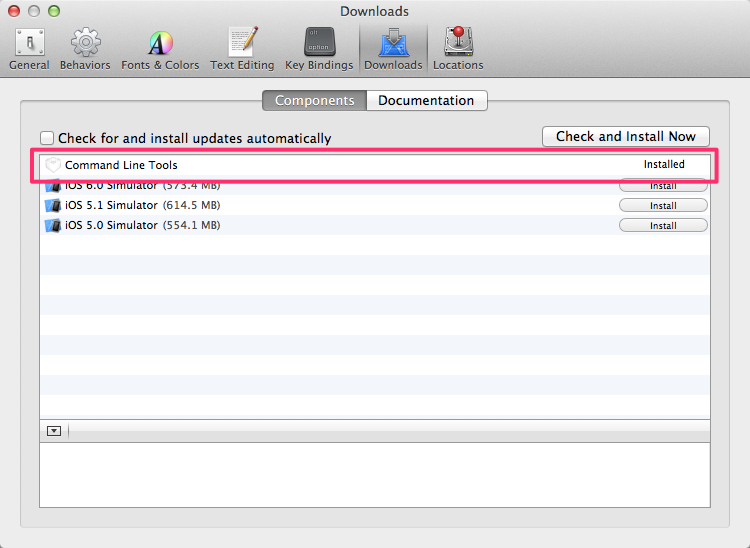
Task: Click the iOS 5.0 Simulator icon
Action: tap(53, 225)
